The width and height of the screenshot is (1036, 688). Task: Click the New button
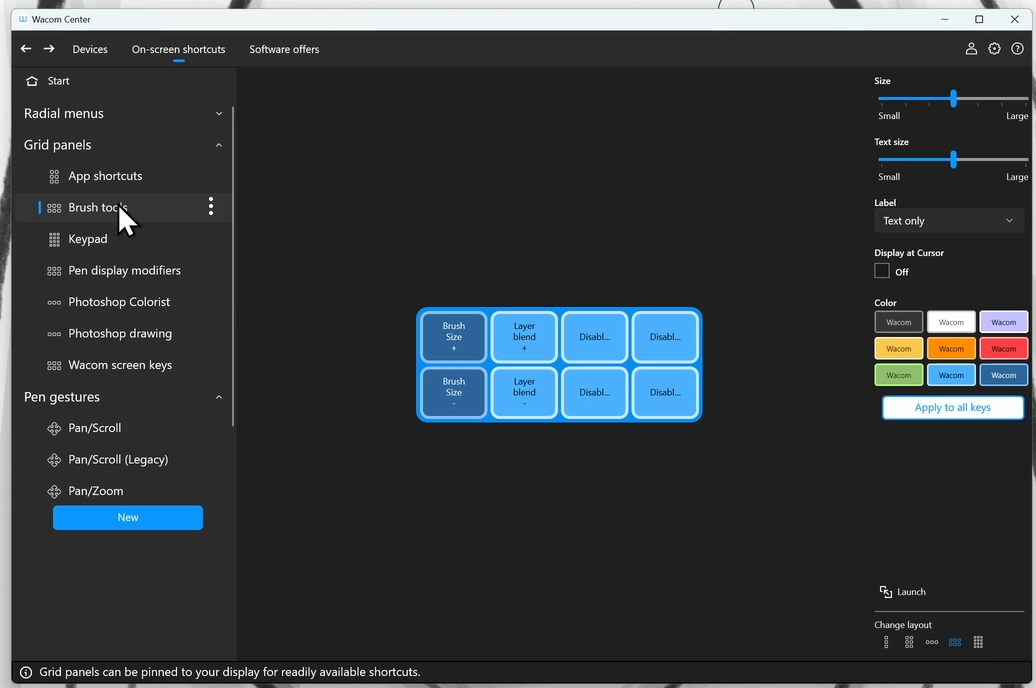click(x=128, y=517)
